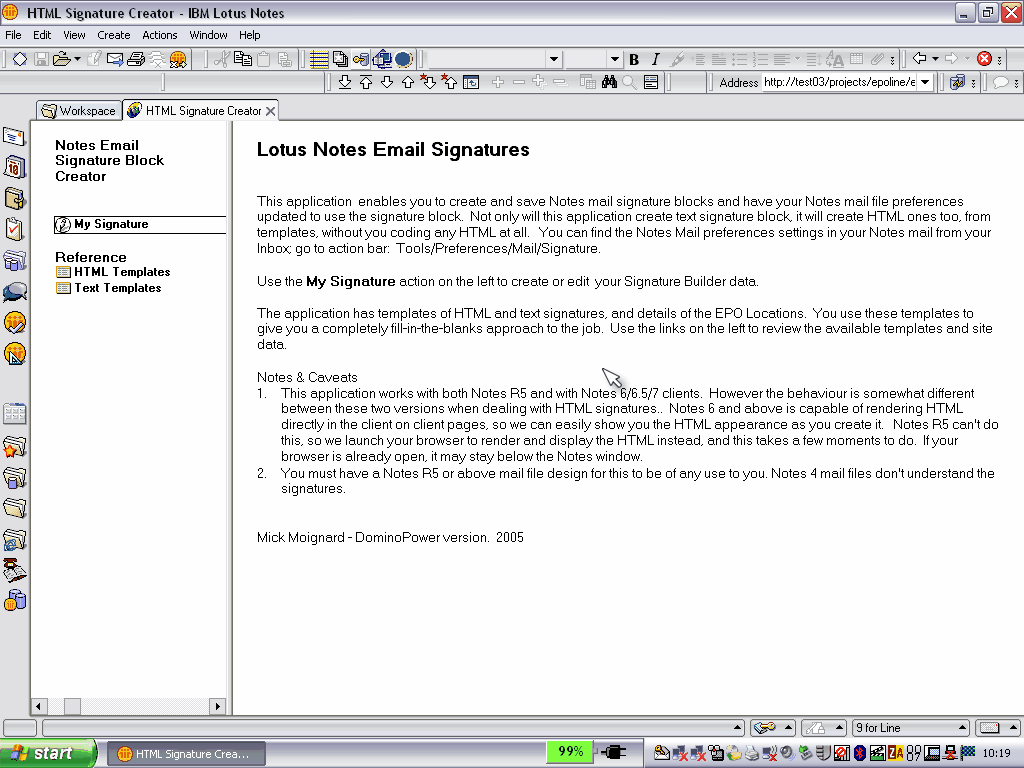Click the Windows Start button
This screenshot has height=768, width=1024.
pos(48,753)
